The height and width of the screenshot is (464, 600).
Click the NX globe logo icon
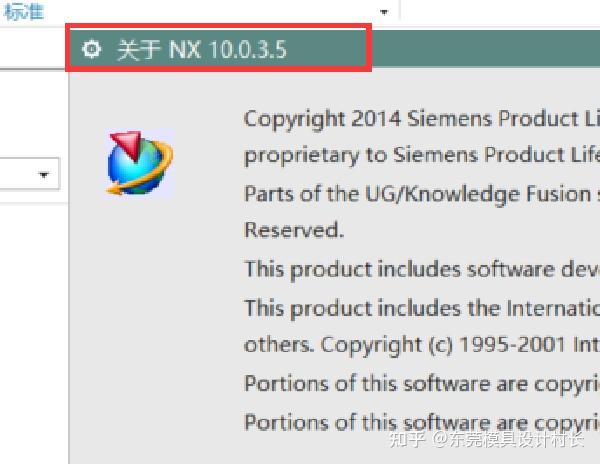[x=139, y=162]
